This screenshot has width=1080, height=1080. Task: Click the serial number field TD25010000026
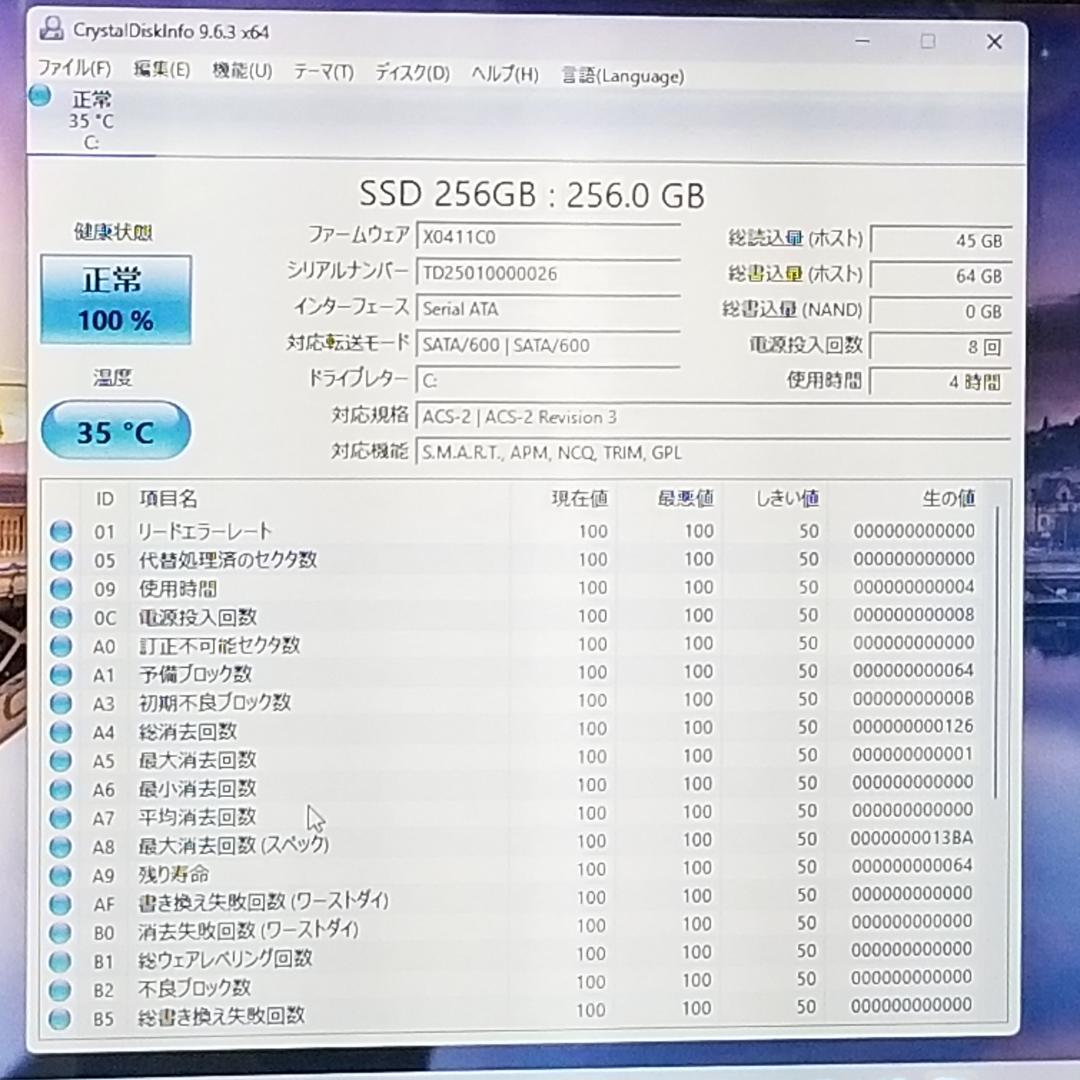coord(548,273)
